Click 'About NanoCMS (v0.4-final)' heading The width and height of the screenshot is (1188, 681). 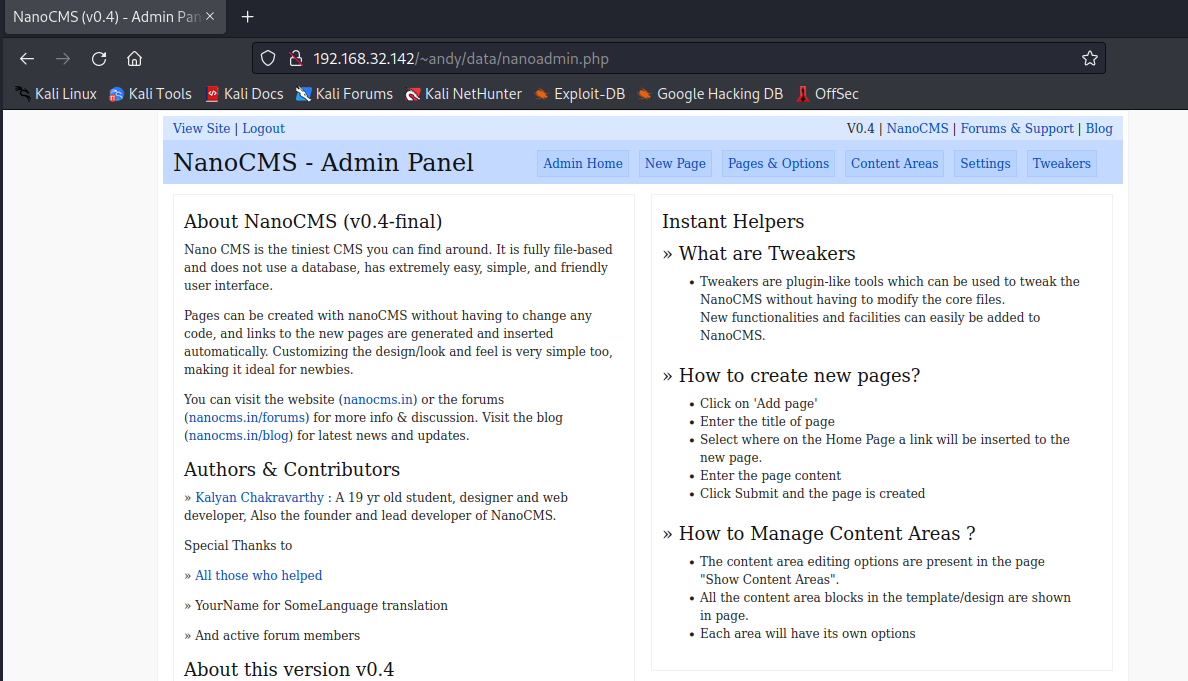point(313,221)
